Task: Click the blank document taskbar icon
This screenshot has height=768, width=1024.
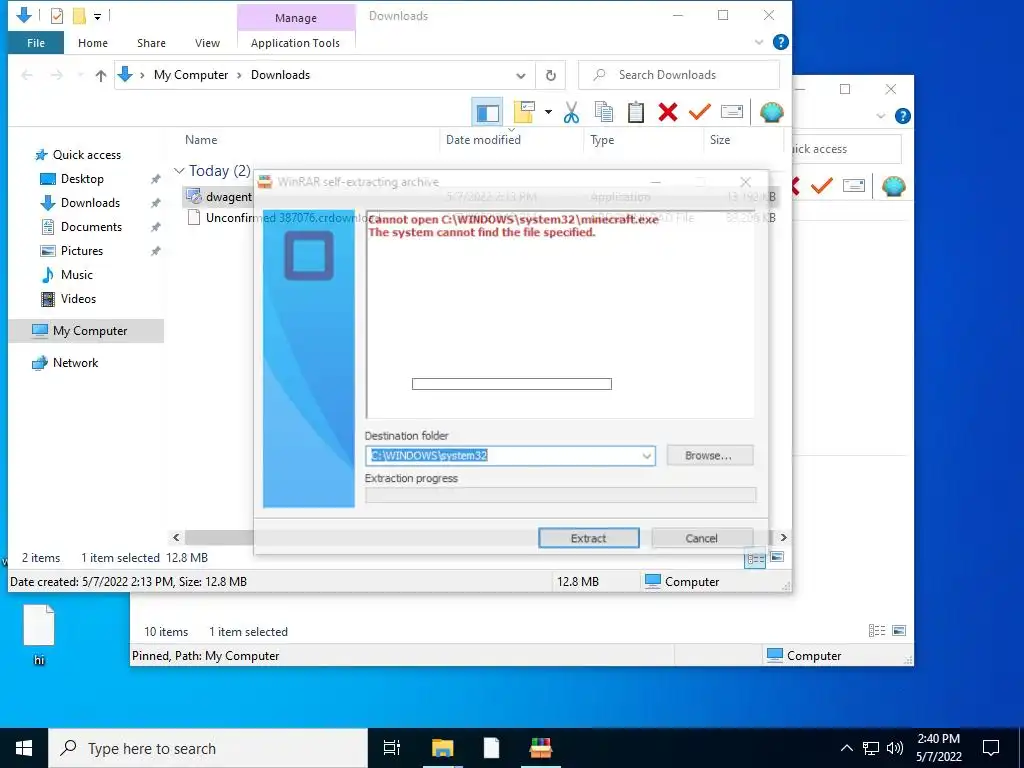Action: (x=491, y=748)
